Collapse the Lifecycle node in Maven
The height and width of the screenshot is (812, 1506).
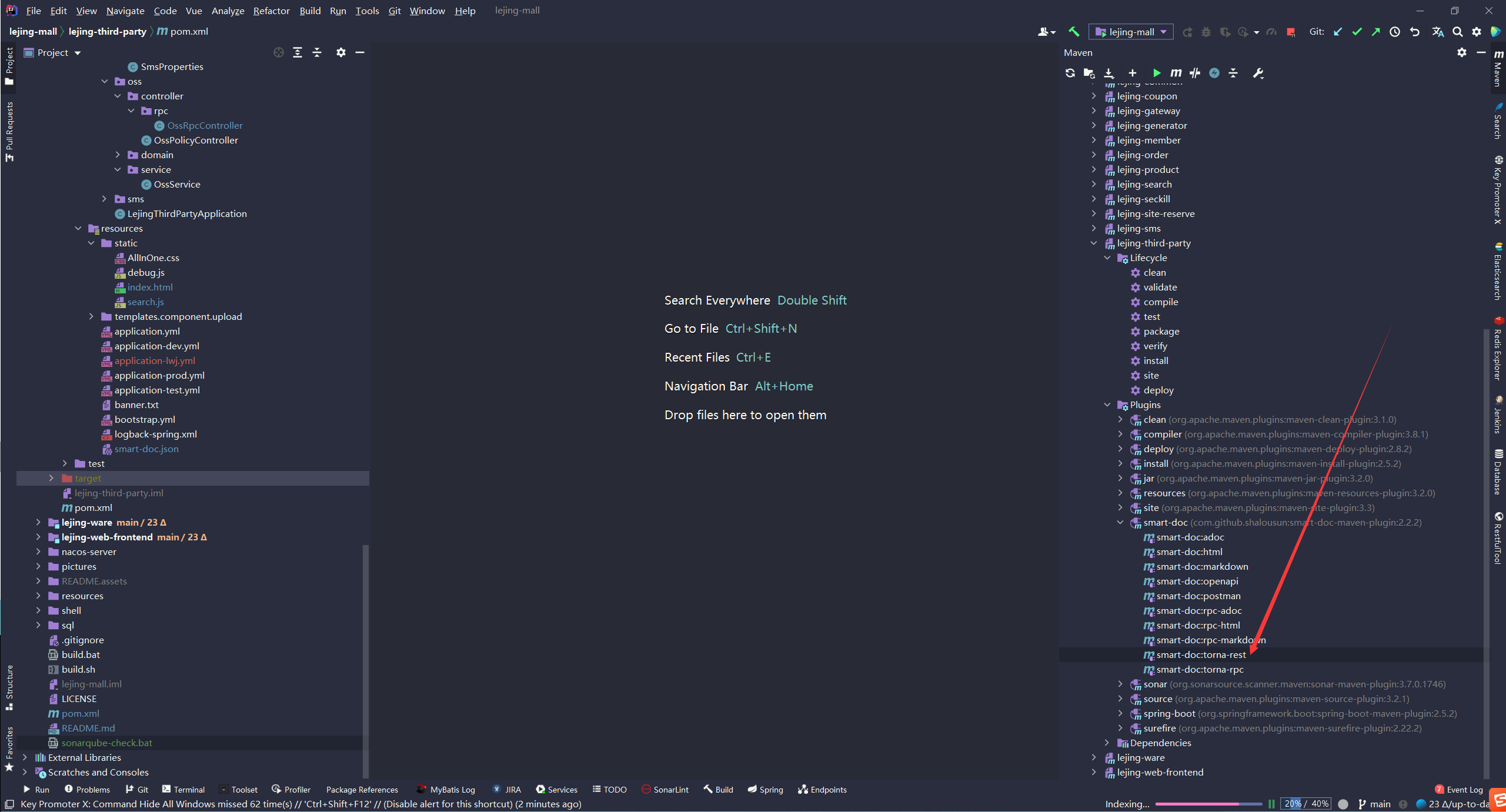(1107, 258)
